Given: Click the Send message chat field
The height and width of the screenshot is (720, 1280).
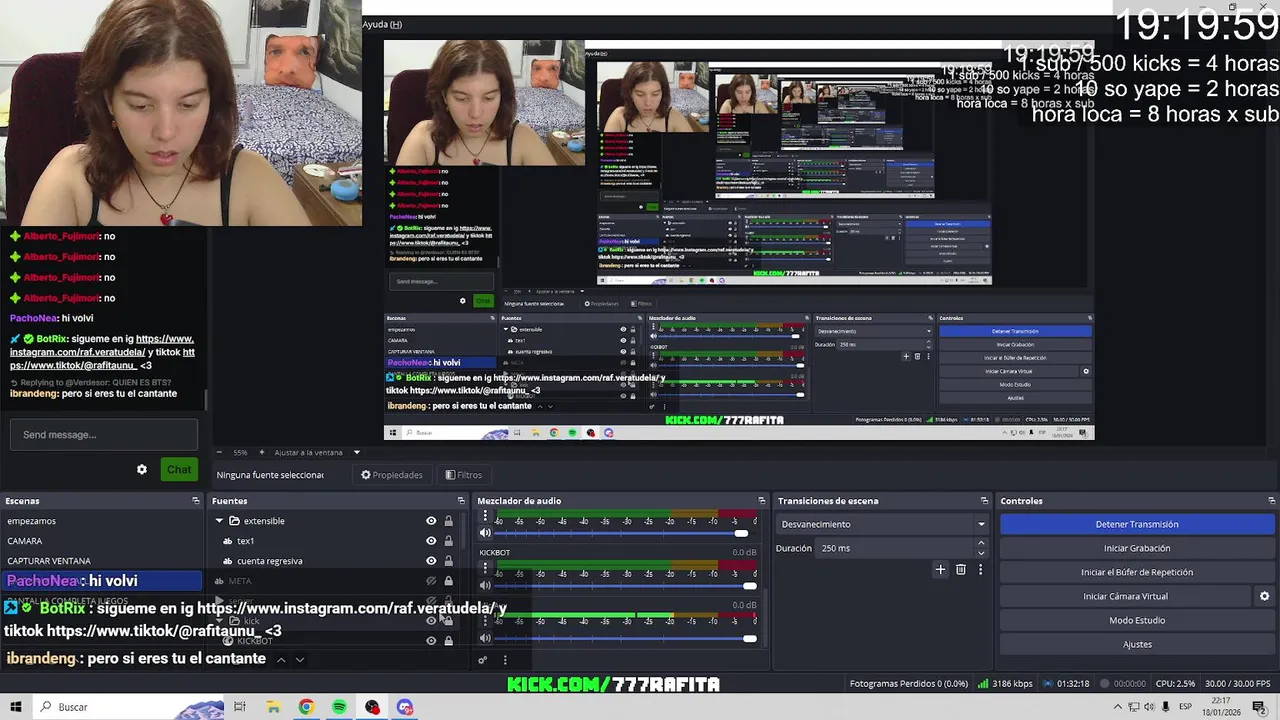Looking at the screenshot, I should [x=103, y=435].
